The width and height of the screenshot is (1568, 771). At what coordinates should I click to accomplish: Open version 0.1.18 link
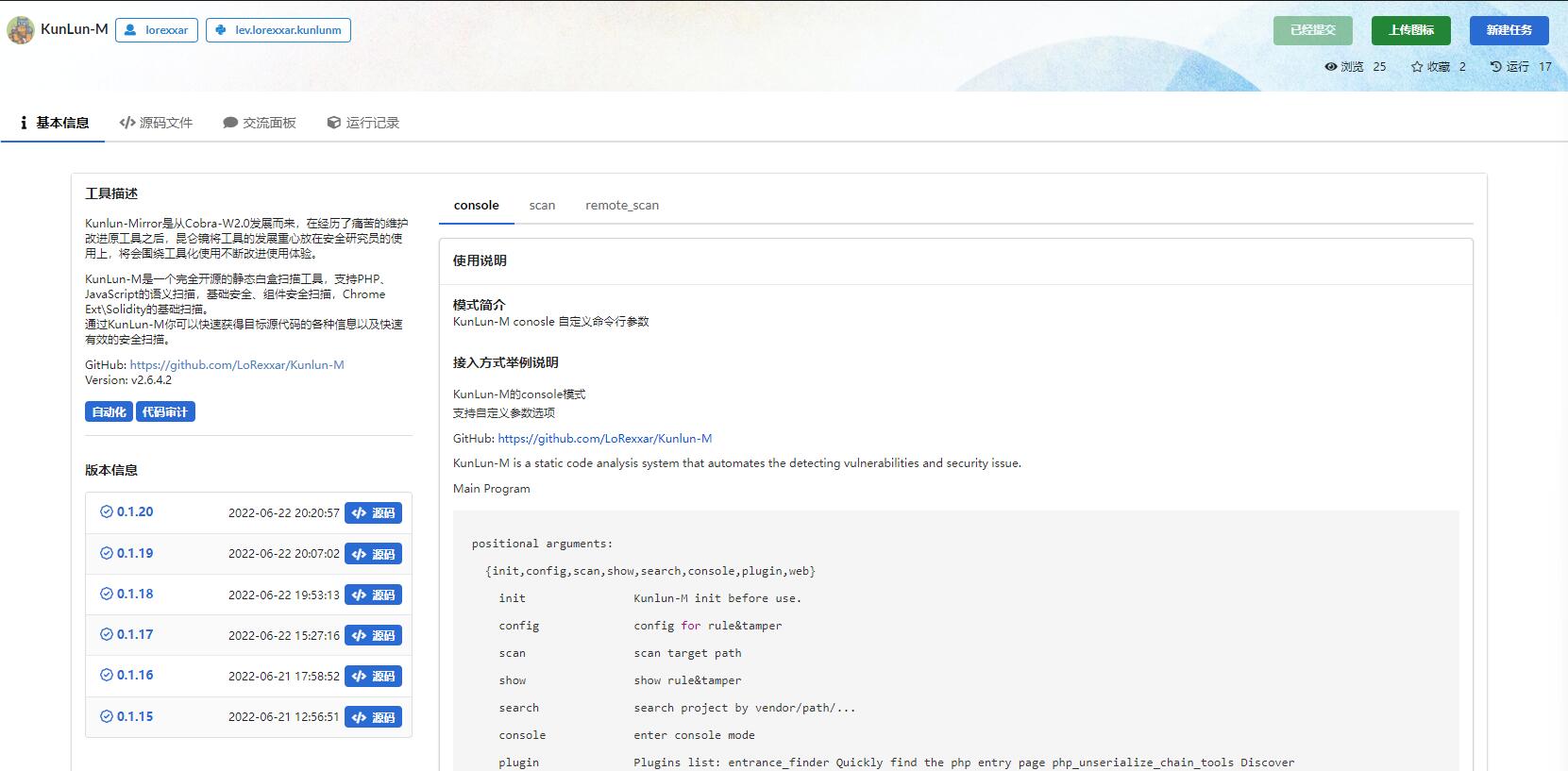(x=135, y=594)
